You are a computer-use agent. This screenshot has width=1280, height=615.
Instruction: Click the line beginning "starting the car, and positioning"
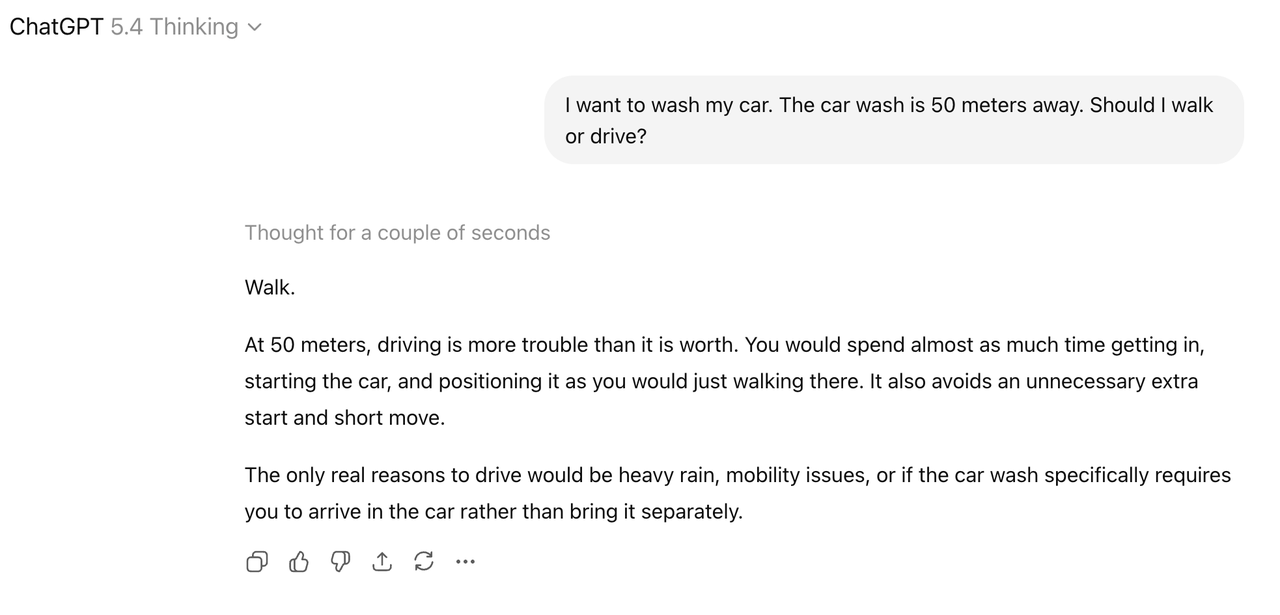pyautogui.click(x=720, y=382)
